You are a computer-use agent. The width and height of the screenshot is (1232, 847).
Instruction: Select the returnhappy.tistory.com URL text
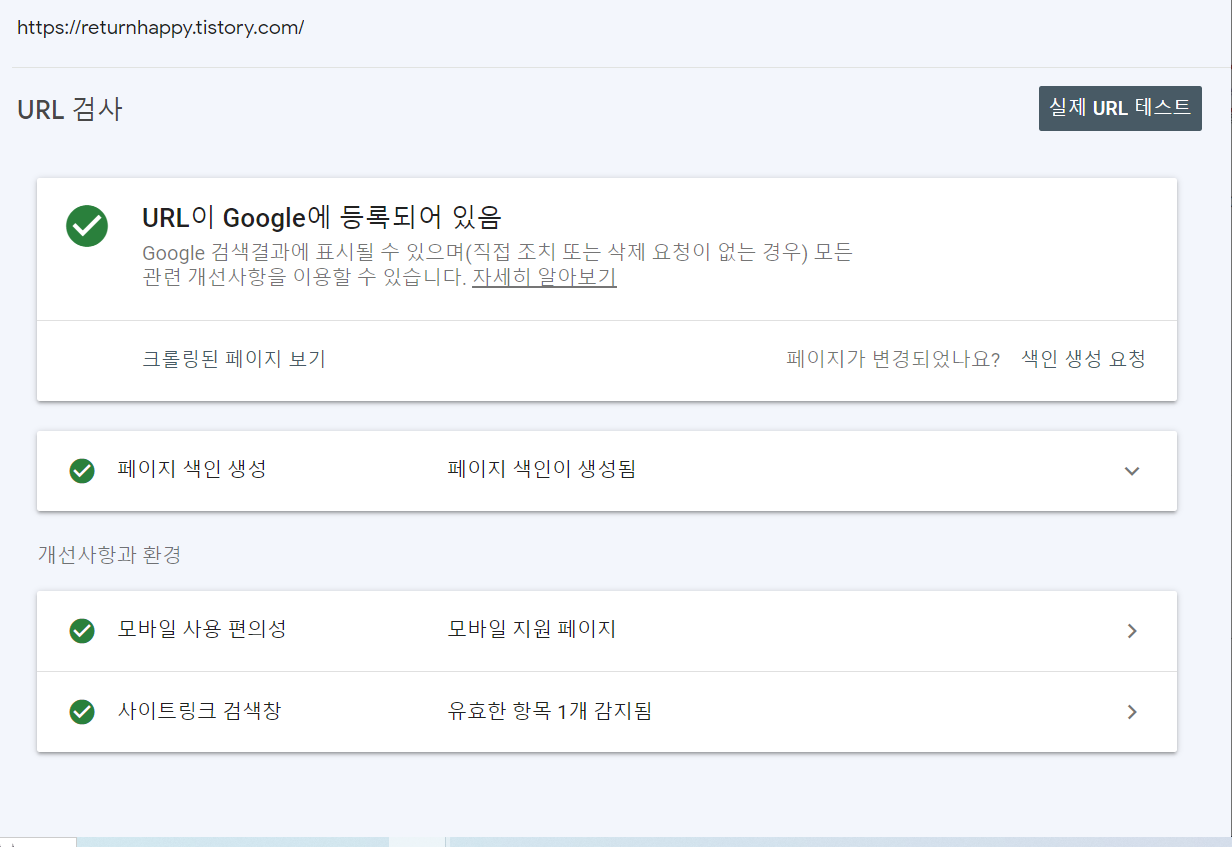161,27
